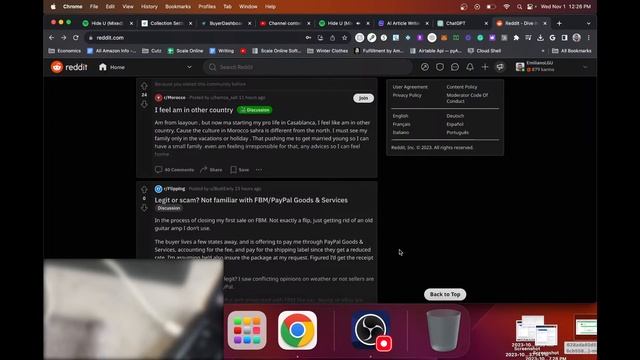Go back in Chrome
The height and width of the screenshot is (360, 640).
[51, 38]
